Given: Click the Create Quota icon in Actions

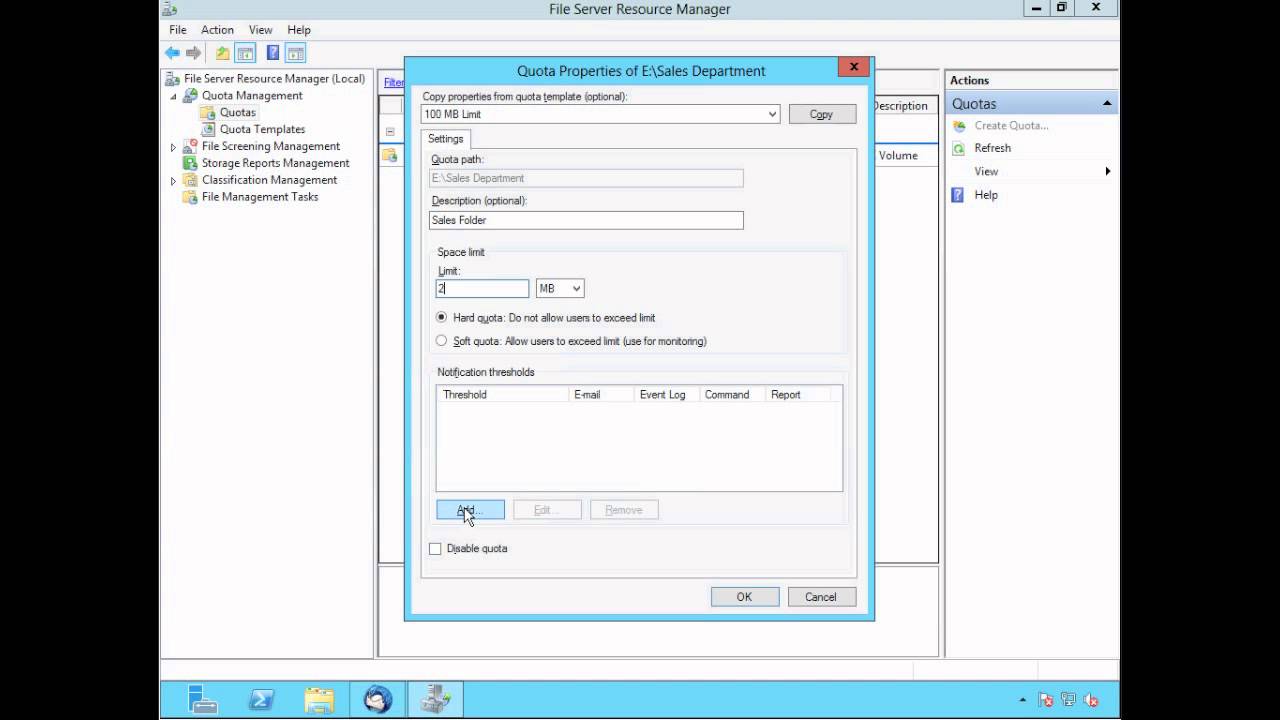Looking at the screenshot, I should pyautogui.click(x=959, y=125).
